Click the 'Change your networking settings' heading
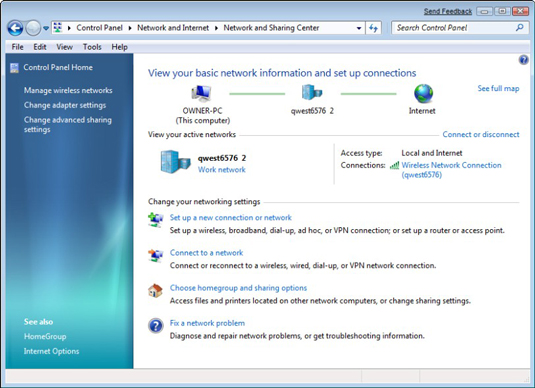The image size is (535, 388). click(x=204, y=202)
